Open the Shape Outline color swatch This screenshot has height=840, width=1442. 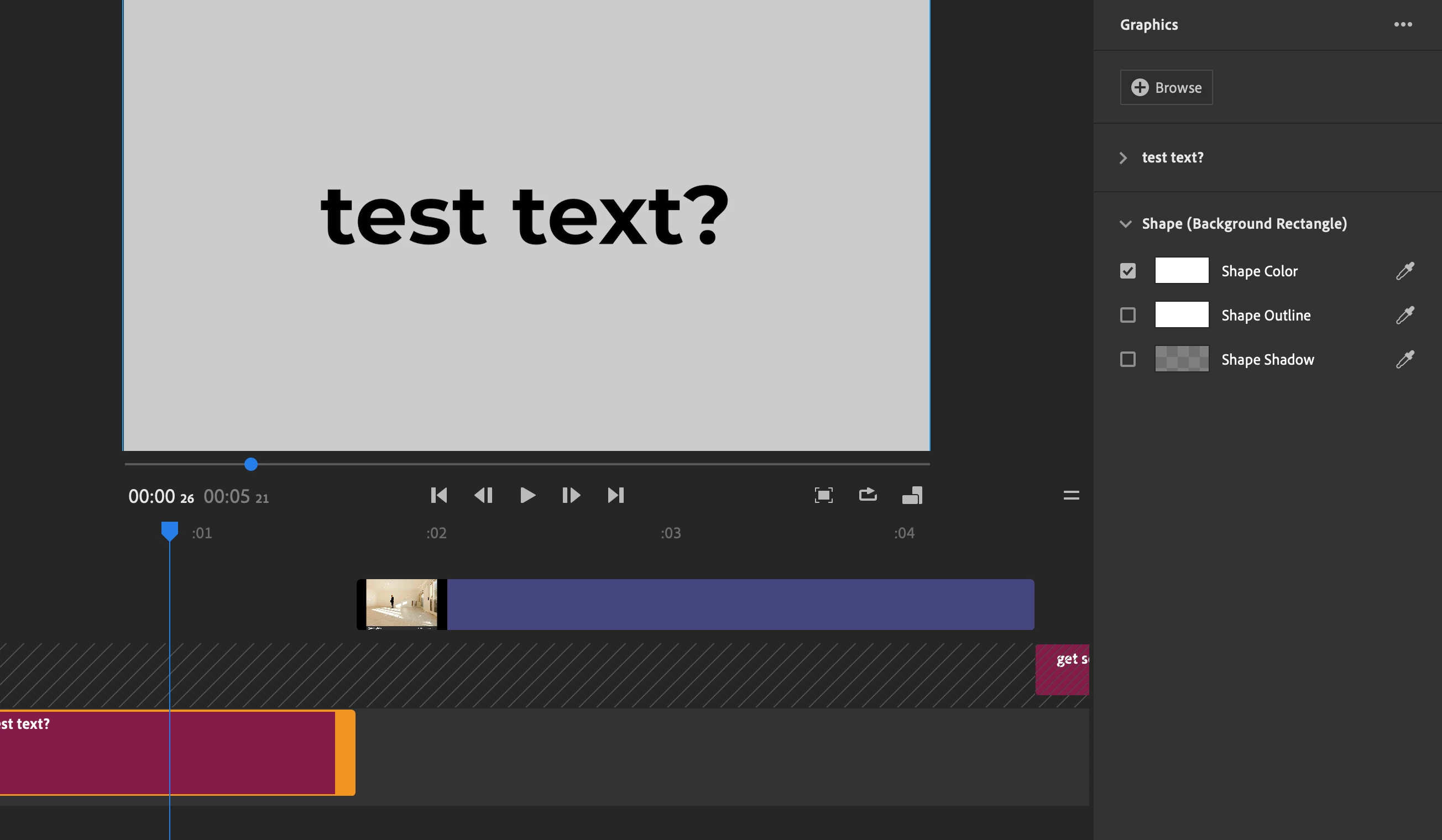1182,315
